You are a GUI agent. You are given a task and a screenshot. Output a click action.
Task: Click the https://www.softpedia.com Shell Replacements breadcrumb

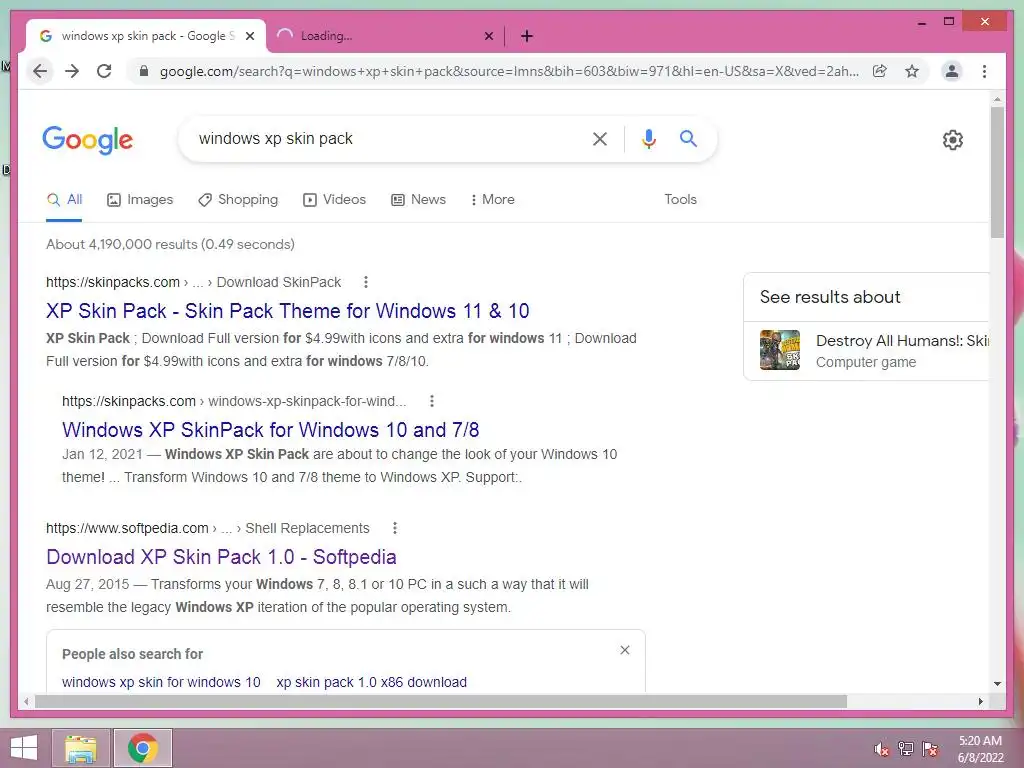(x=208, y=528)
